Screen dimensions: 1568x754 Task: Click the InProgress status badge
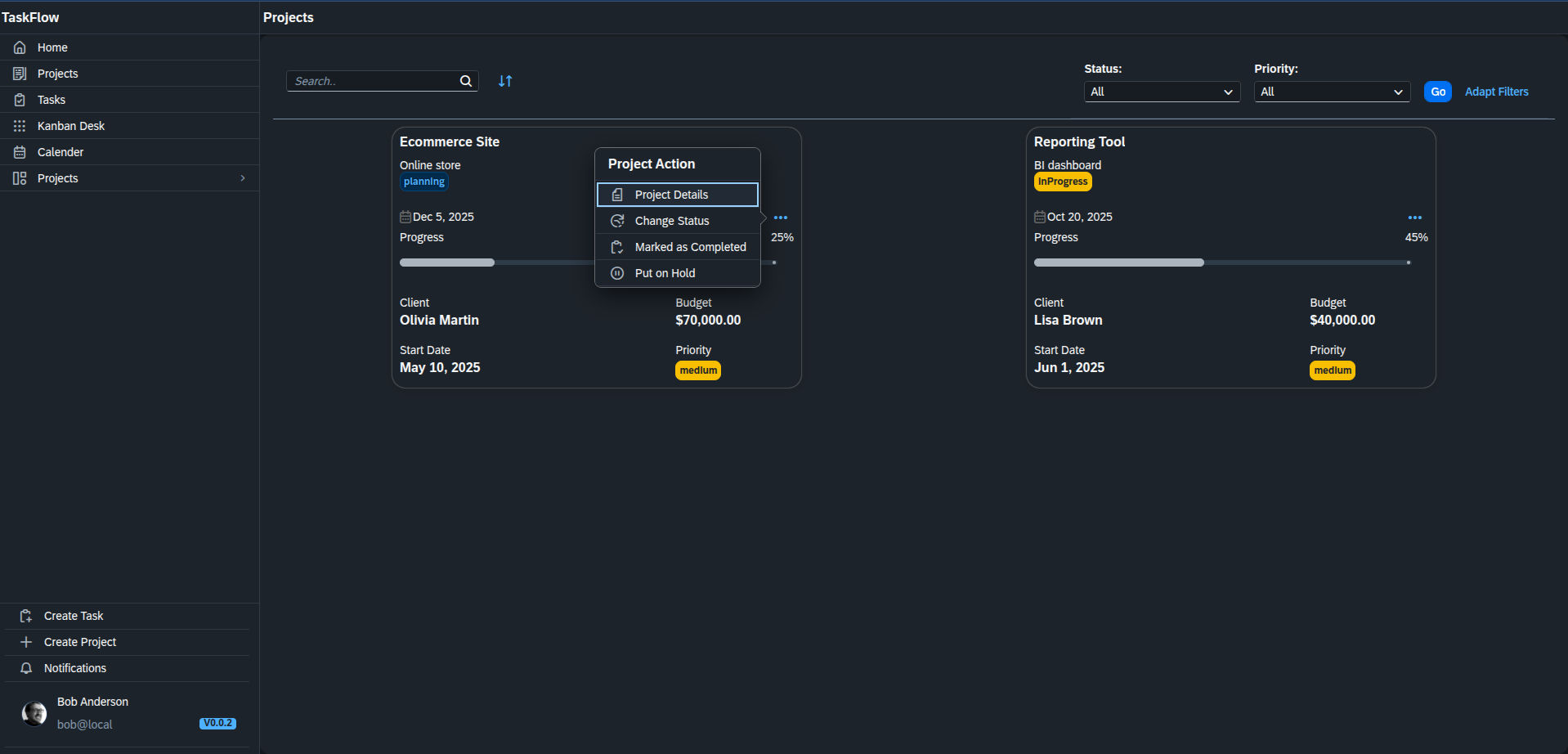pyautogui.click(x=1063, y=182)
